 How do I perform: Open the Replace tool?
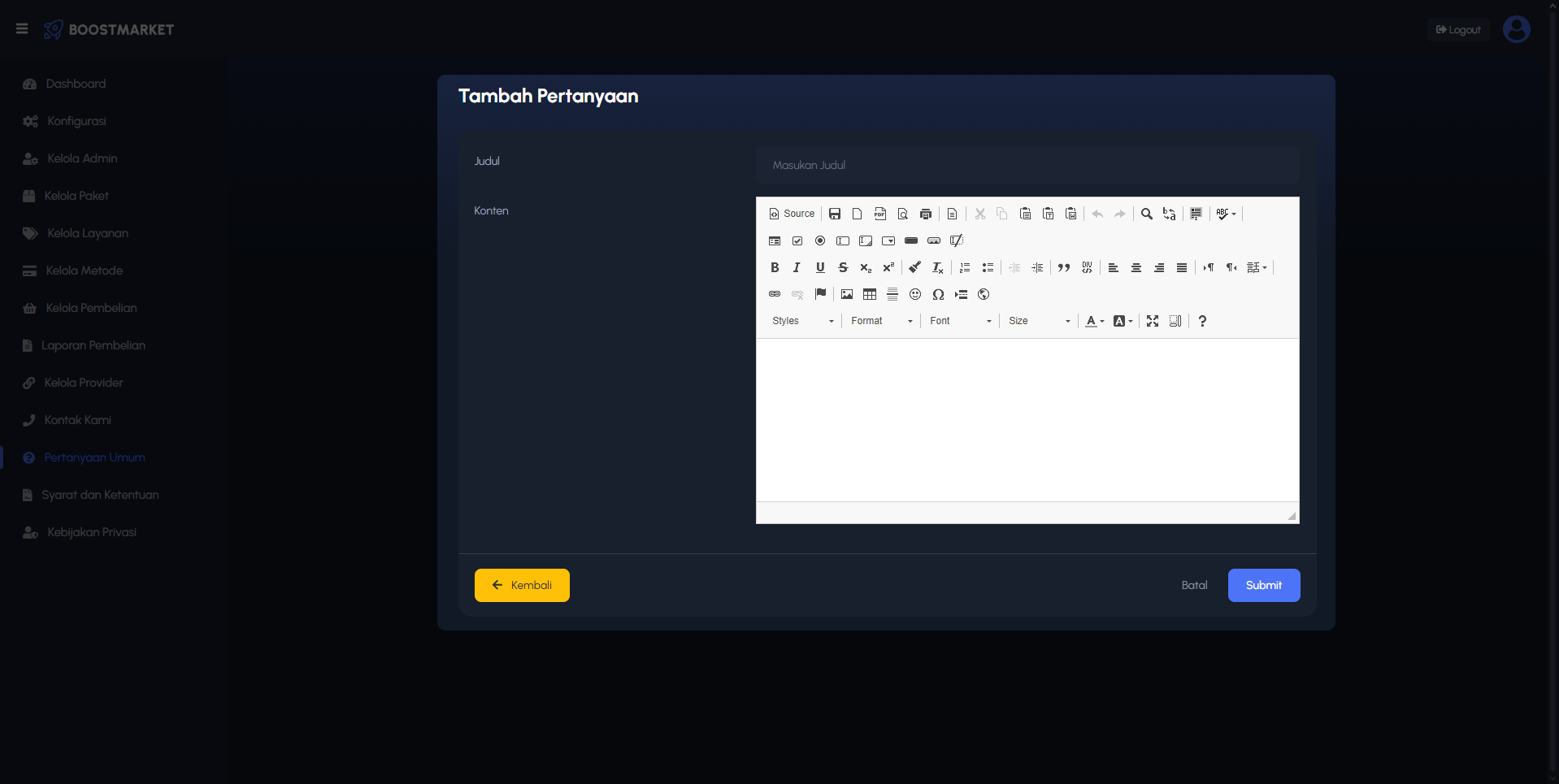[1170, 214]
